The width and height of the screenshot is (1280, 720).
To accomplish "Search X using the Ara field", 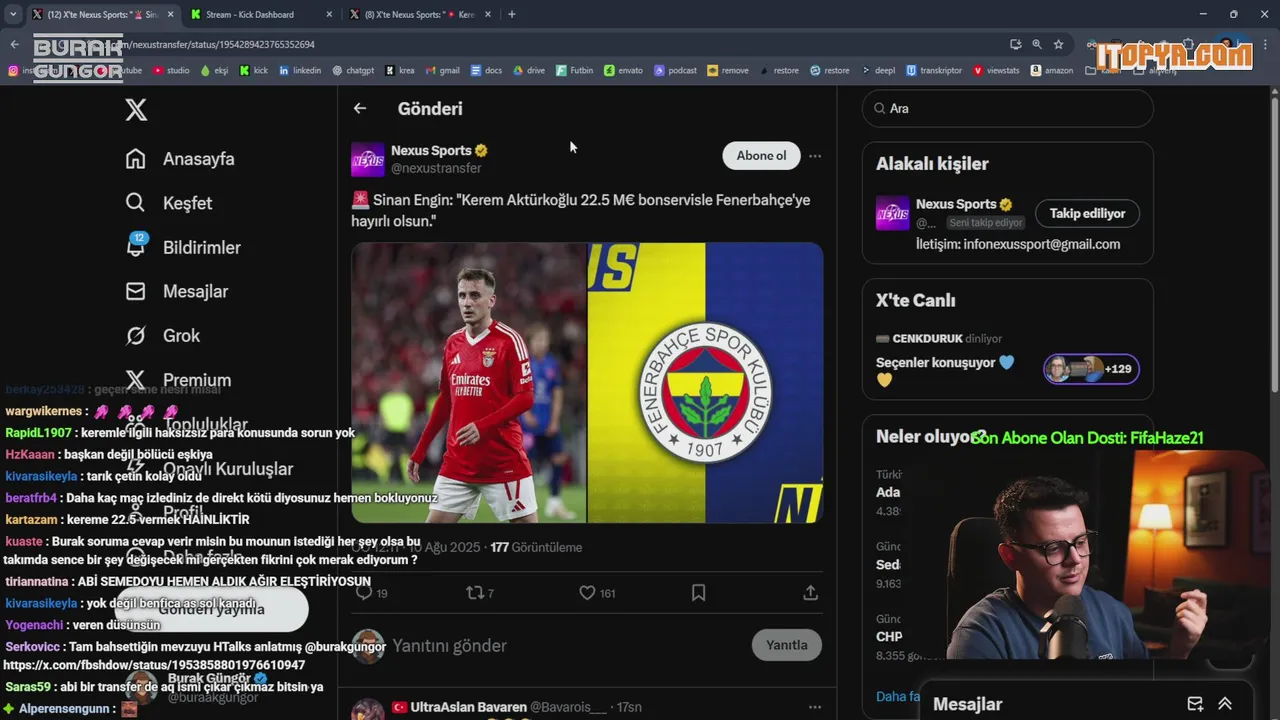I will pyautogui.click(x=1008, y=108).
